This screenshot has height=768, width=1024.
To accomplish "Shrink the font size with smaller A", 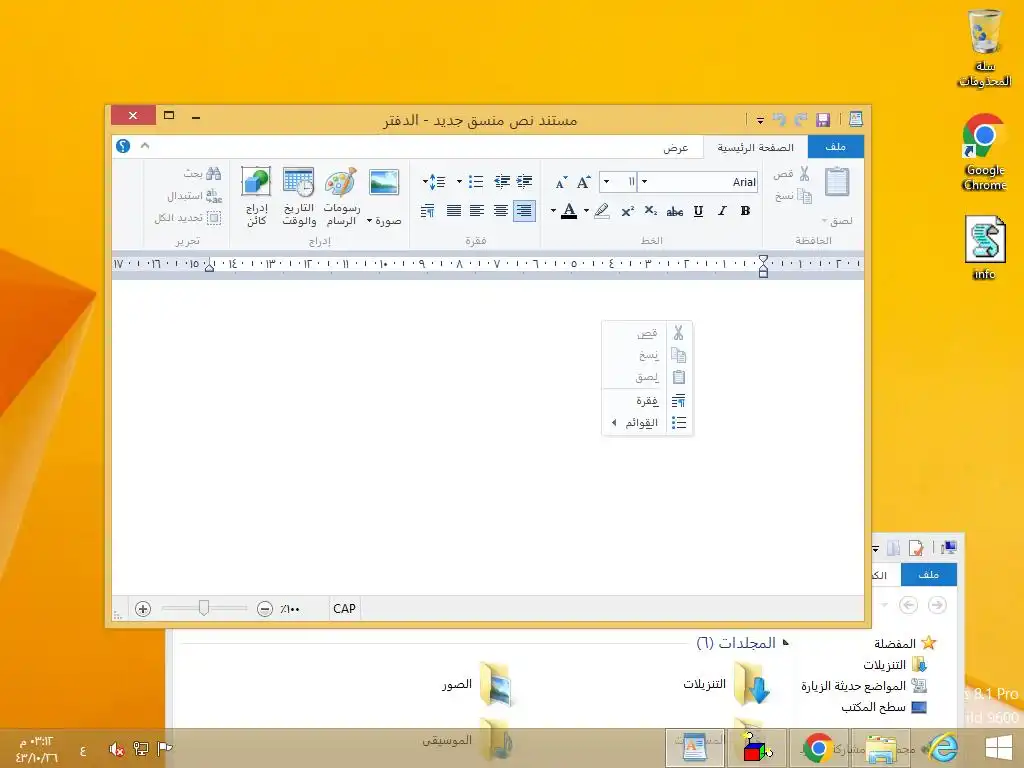I will coord(561,183).
